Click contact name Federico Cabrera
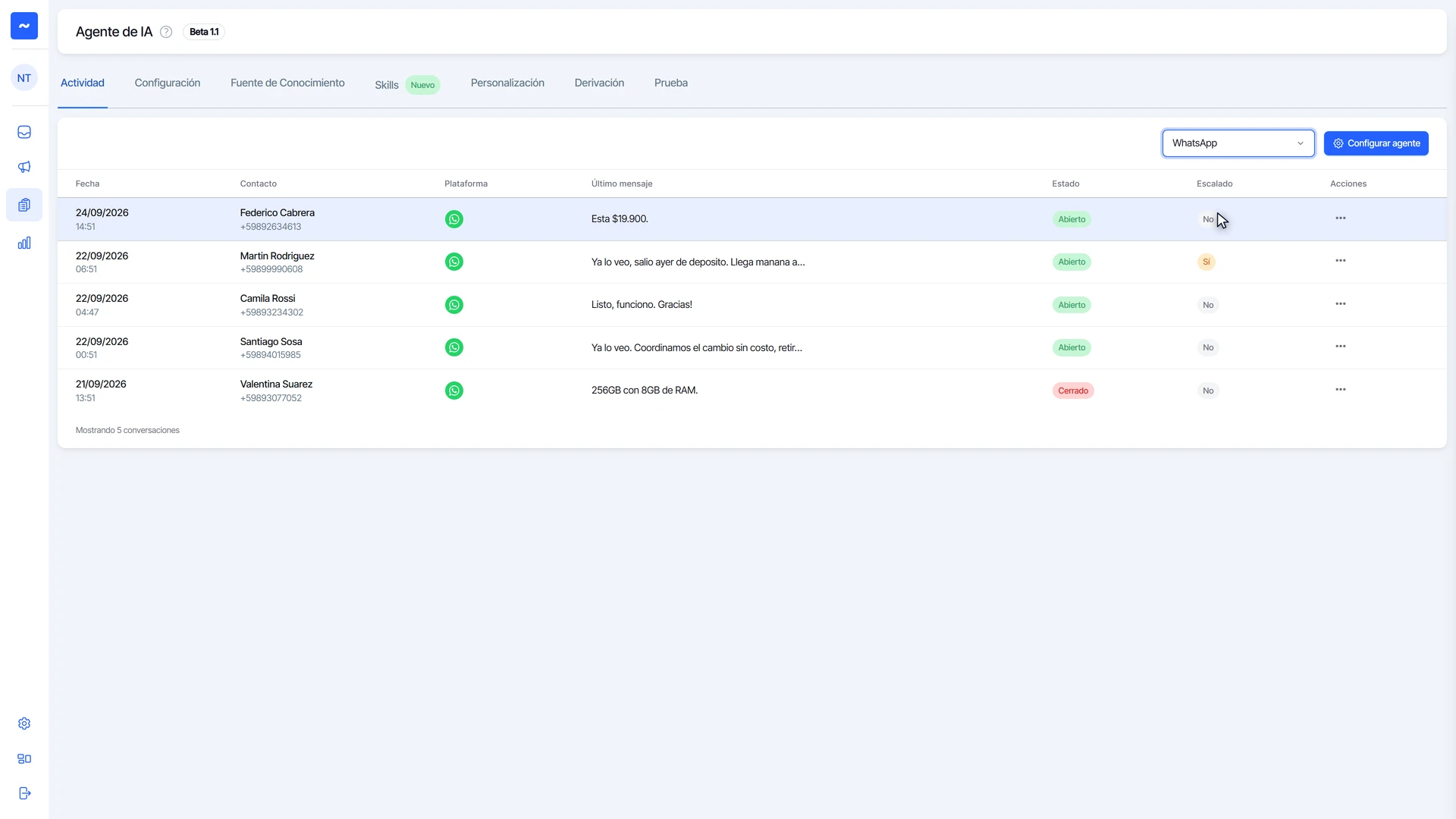The height and width of the screenshot is (819, 1456). 278,213
